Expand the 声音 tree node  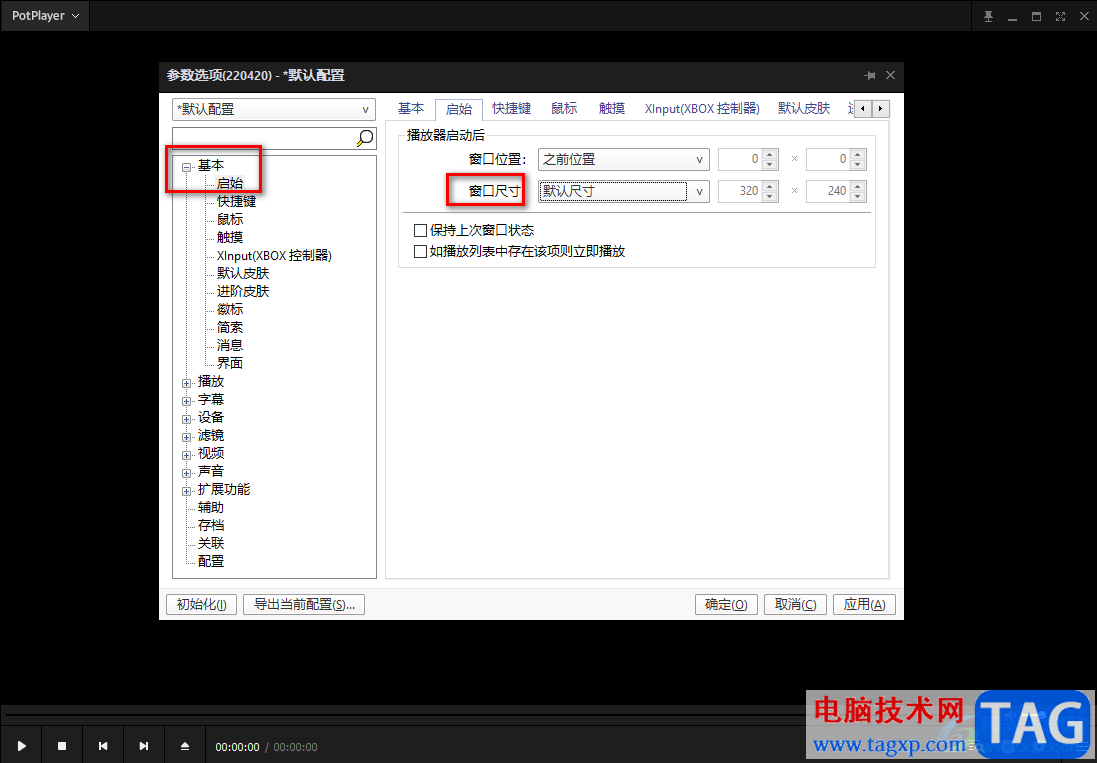coord(187,473)
